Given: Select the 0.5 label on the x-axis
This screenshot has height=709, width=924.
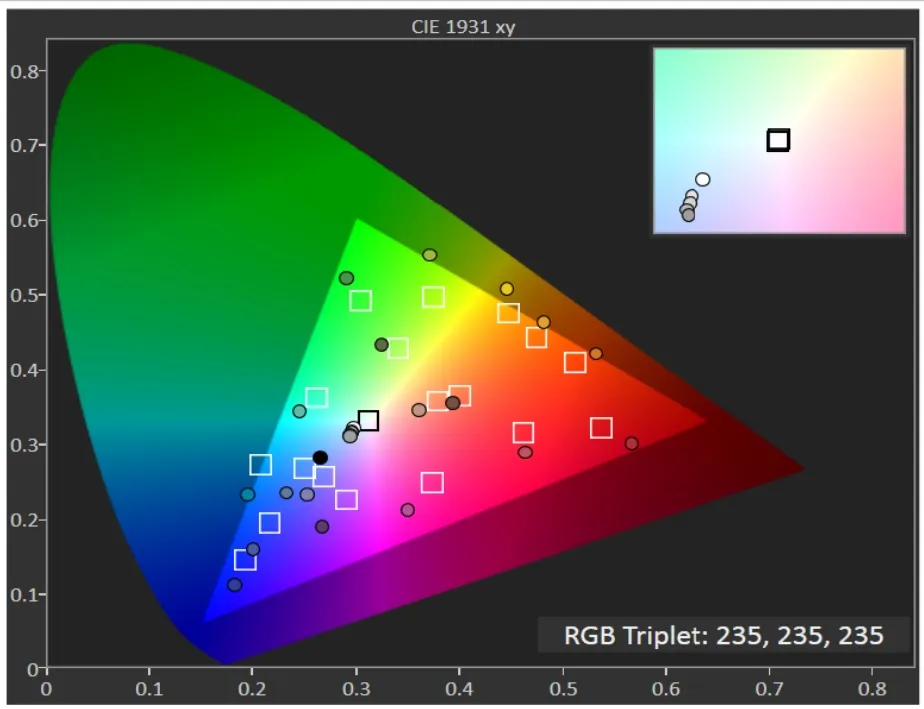Looking at the screenshot, I should pos(563,688).
